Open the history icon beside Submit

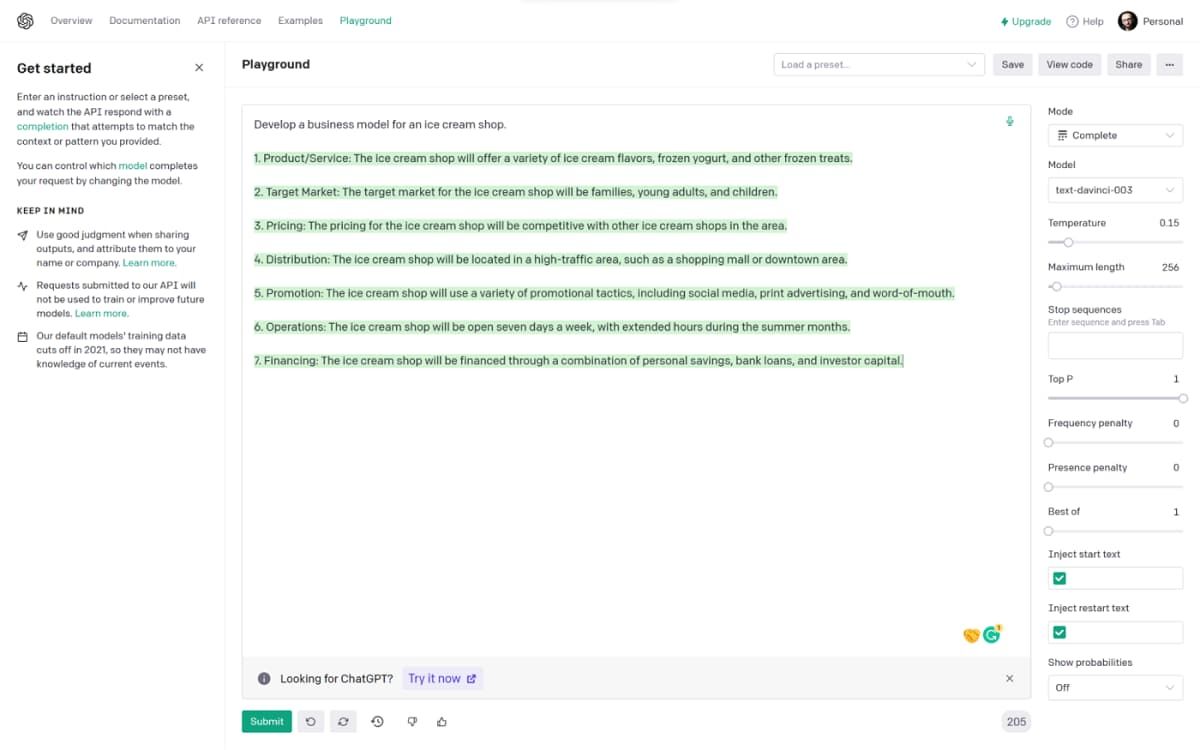377,721
